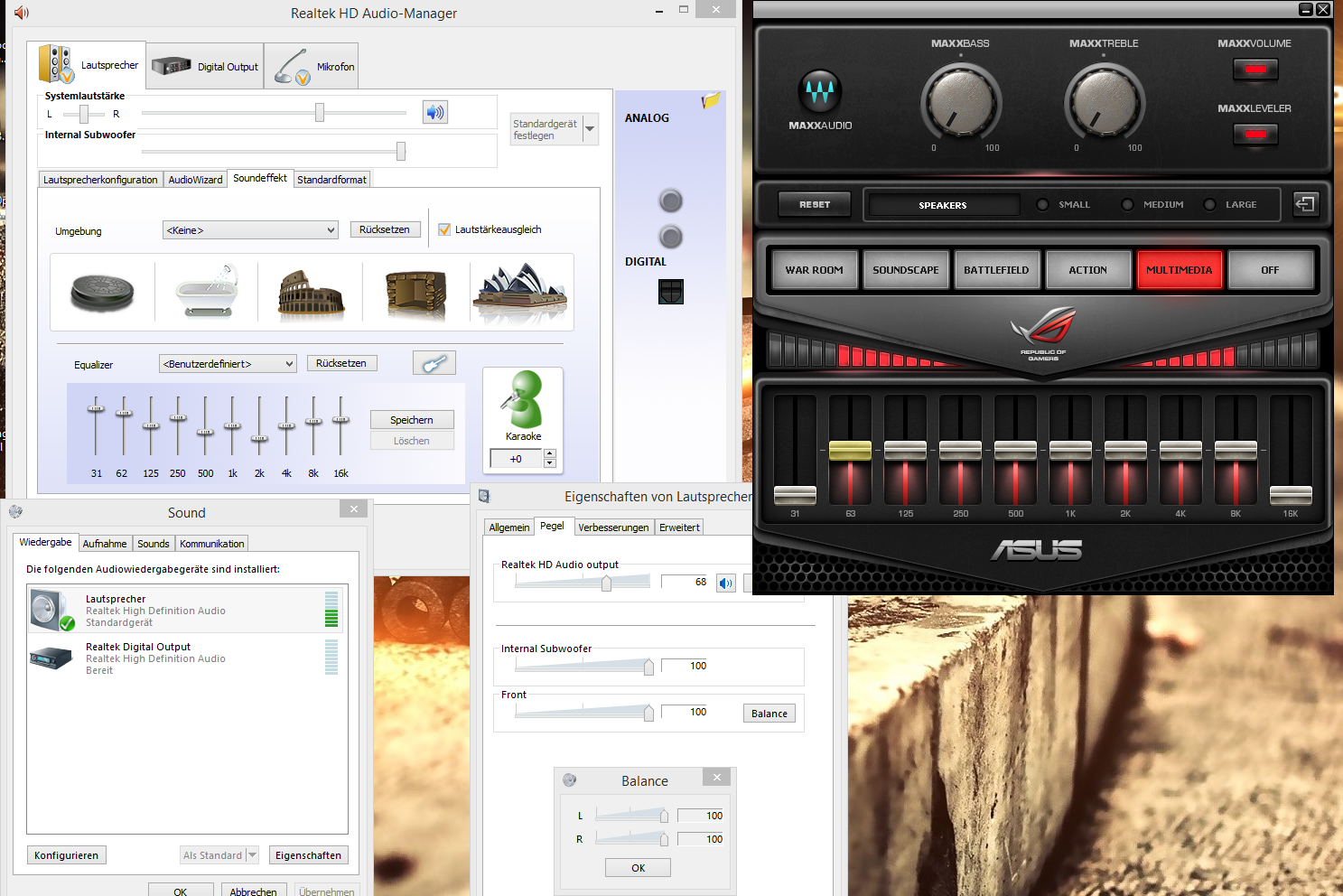Click the Systemlautstärke slider handle
Screen dimensions: 1343x896
click(x=320, y=112)
